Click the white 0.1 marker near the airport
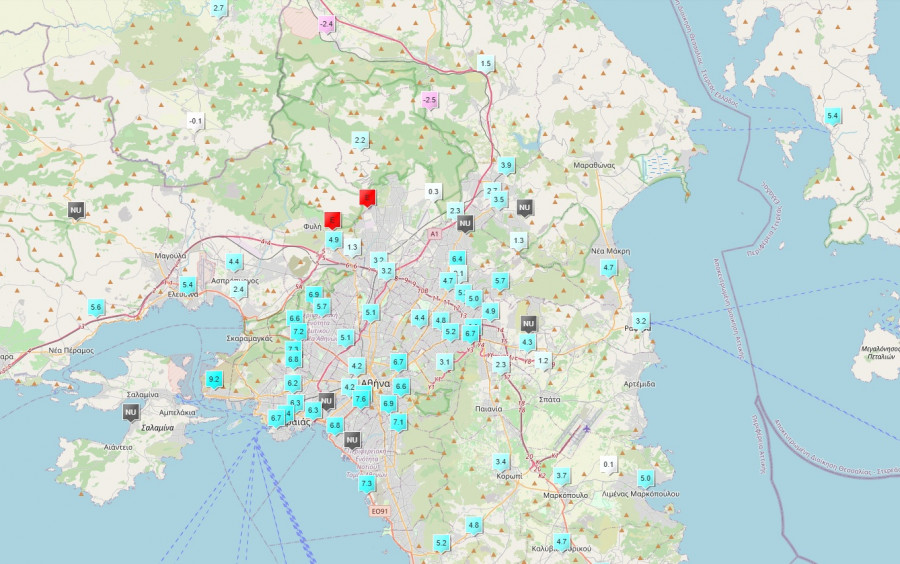Image resolution: width=900 pixels, height=564 pixels. [608, 464]
